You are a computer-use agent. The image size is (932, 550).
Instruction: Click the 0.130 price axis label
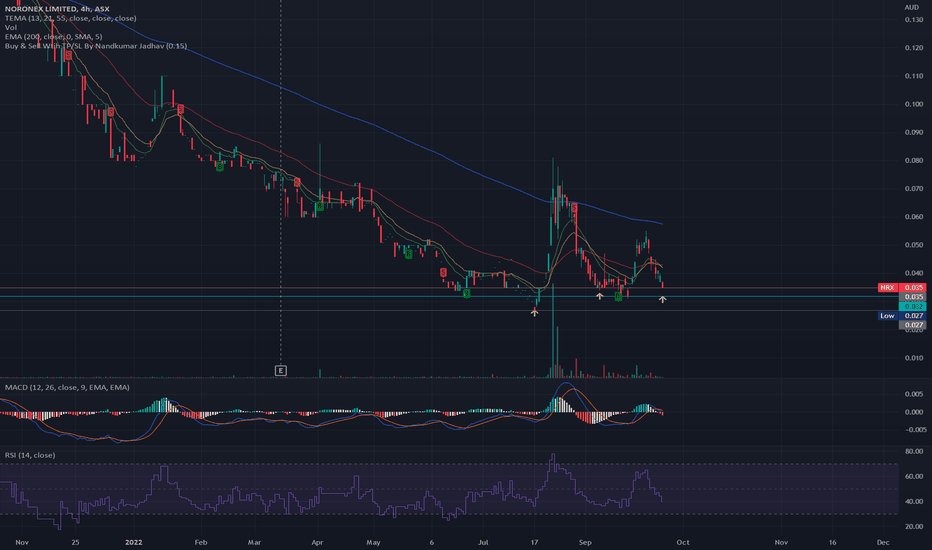[x=914, y=20]
